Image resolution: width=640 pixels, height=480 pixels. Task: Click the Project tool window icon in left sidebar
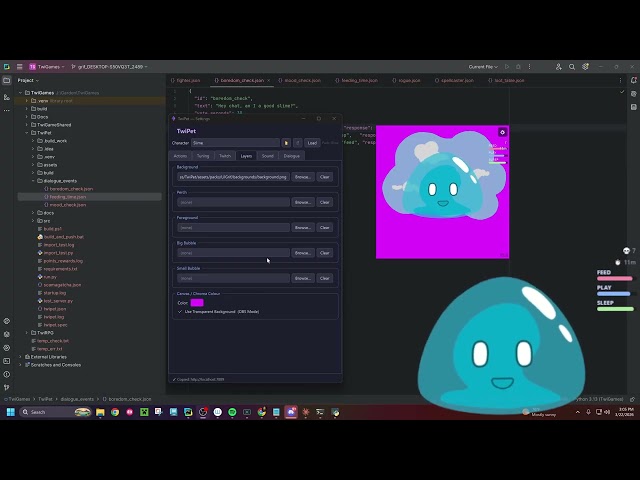[x=7, y=81]
